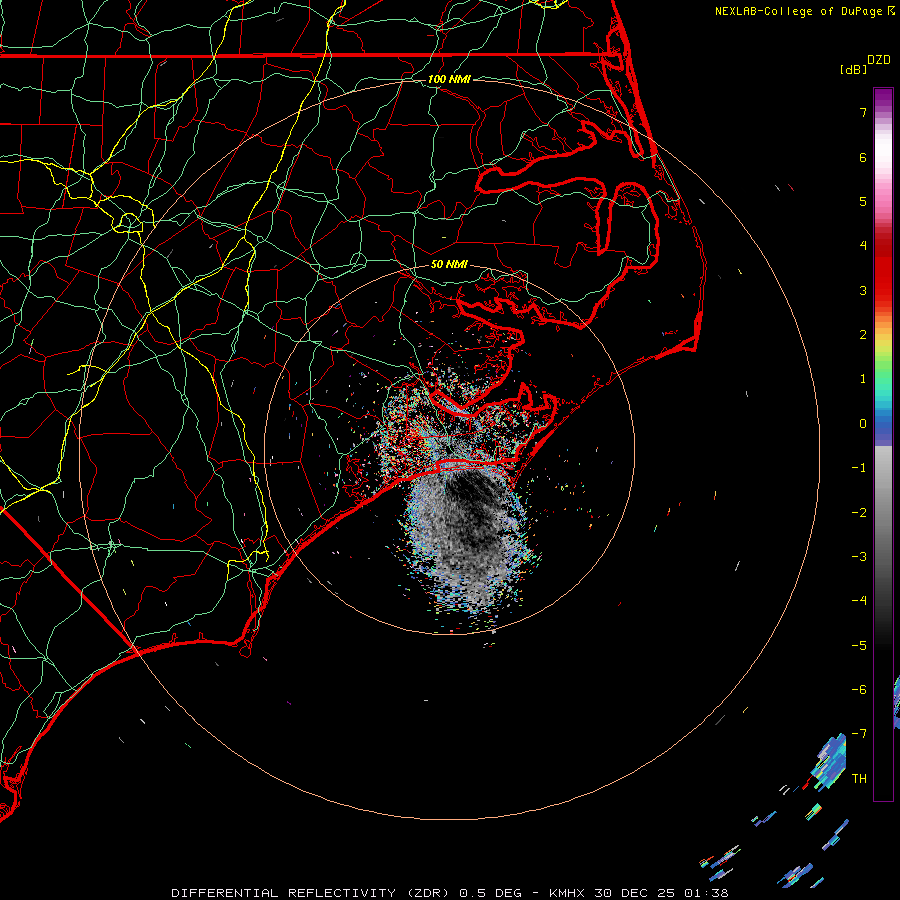Click the 7 value on the scale
The image size is (900, 900).
point(863,112)
